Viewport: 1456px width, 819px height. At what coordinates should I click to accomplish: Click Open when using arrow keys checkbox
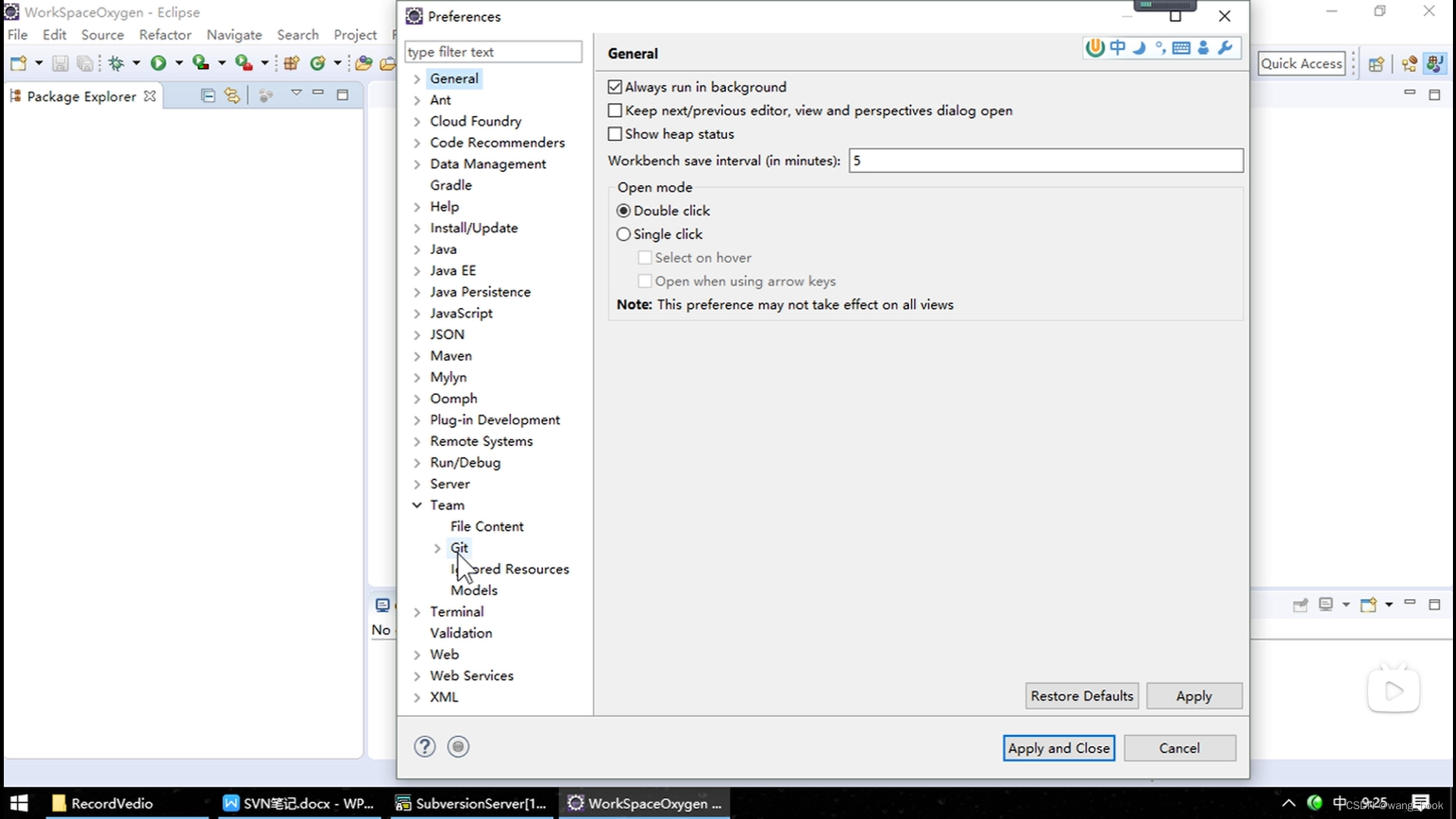pos(645,281)
